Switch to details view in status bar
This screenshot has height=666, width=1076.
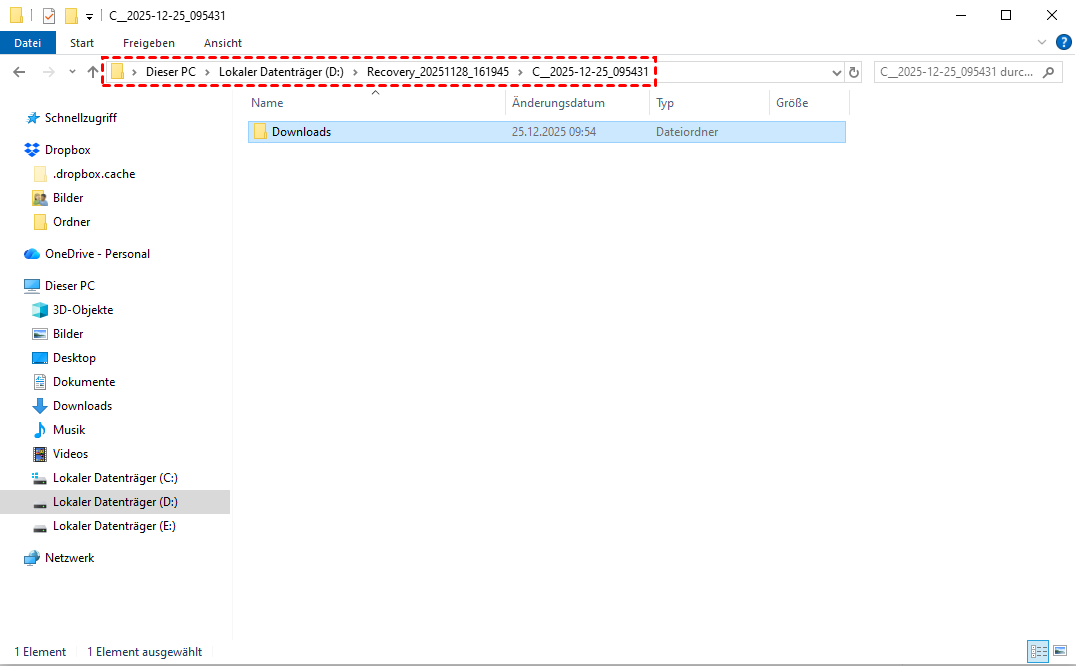[1039, 651]
